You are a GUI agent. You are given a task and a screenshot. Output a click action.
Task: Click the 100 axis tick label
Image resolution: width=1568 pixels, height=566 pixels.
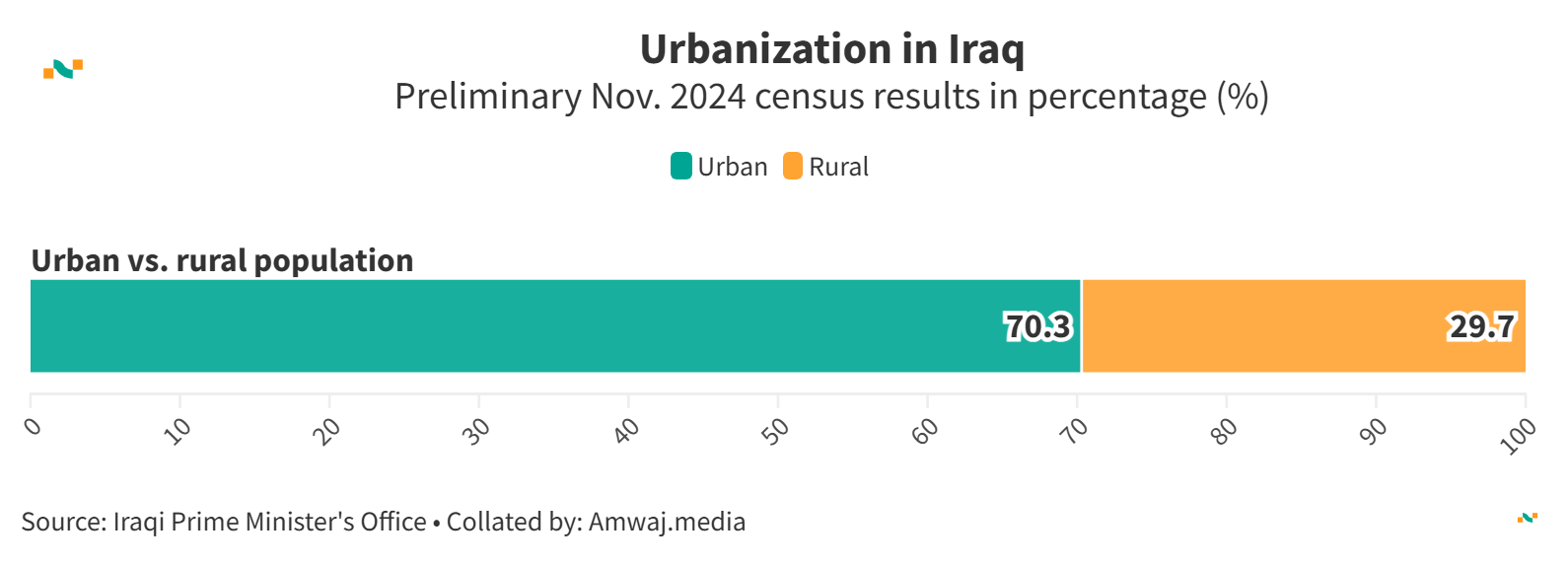coord(1518,435)
